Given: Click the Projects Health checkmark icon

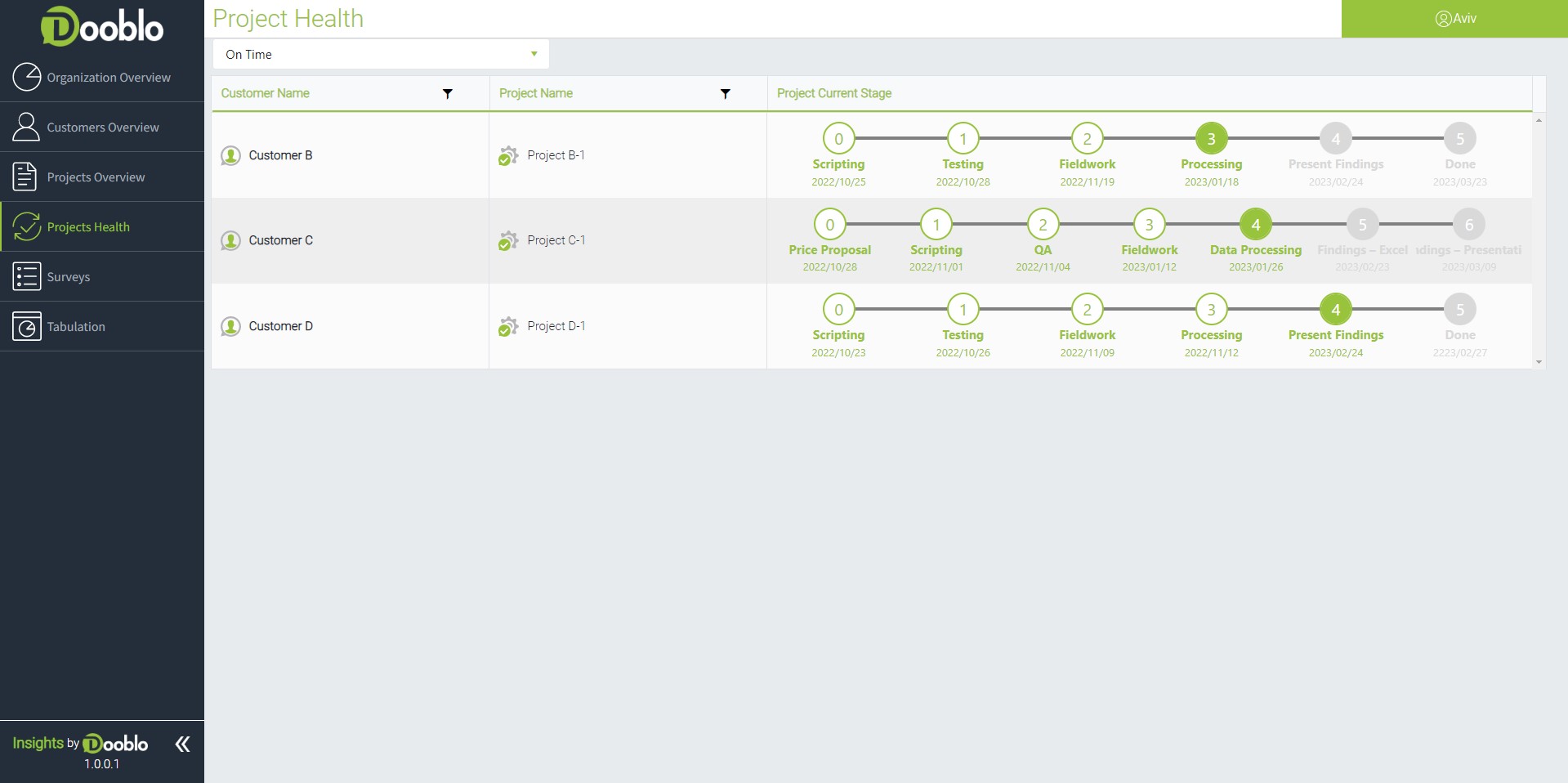Looking at the screenshot, I should tap(26, 226).
